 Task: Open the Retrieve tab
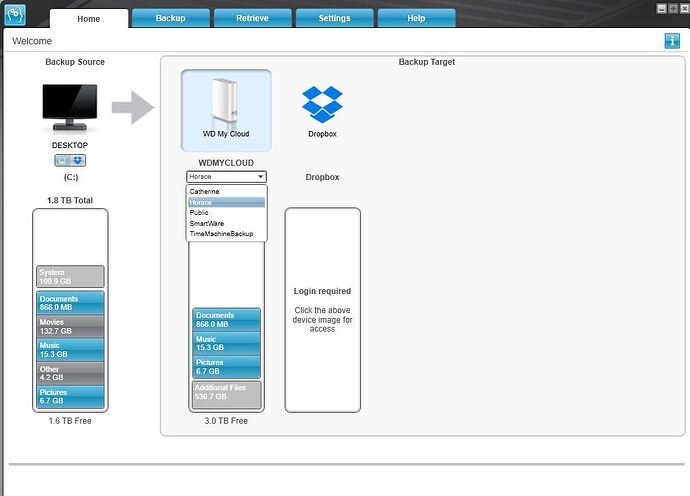click(253, 18)
